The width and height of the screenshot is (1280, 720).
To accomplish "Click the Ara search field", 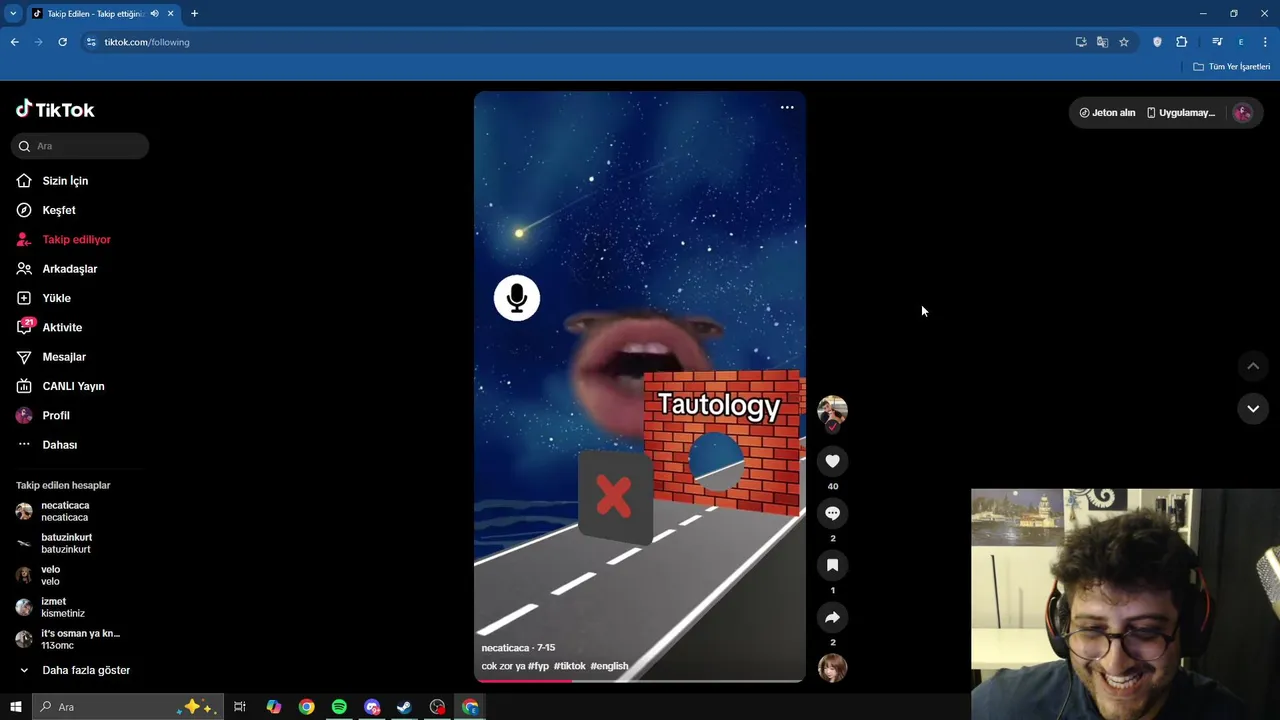I will (x=80, y=146).
